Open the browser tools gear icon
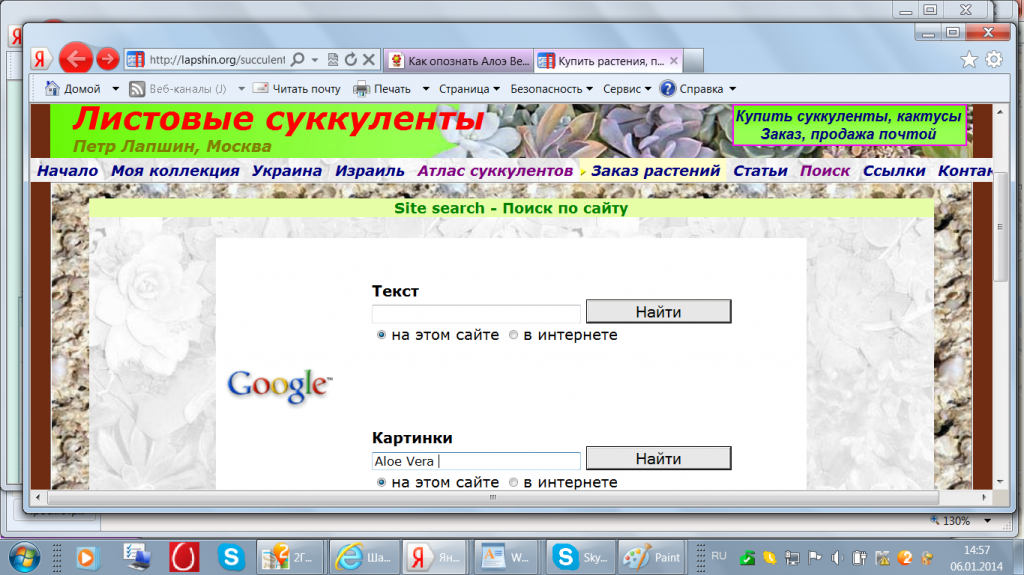The image size is (1024, 575). tap(994, 60)
